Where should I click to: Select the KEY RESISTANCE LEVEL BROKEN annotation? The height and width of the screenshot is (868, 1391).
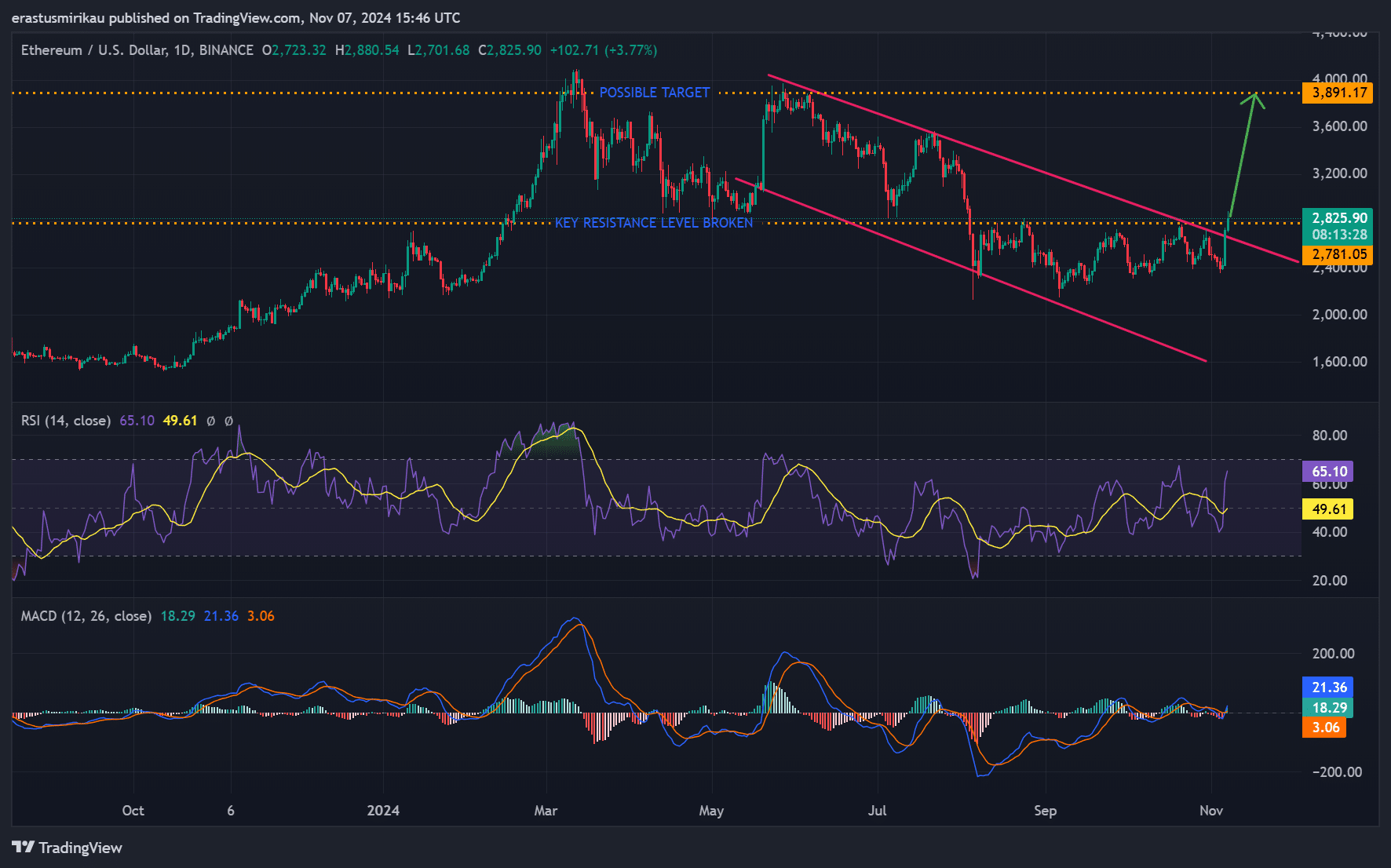point(653,223)
